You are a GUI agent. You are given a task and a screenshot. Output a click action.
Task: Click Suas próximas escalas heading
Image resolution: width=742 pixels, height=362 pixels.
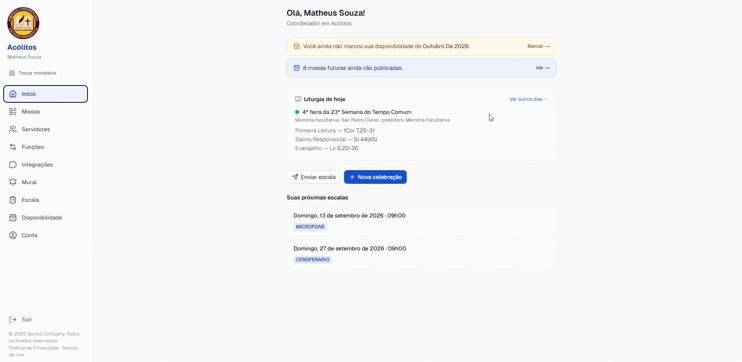(x=317, y=197)
